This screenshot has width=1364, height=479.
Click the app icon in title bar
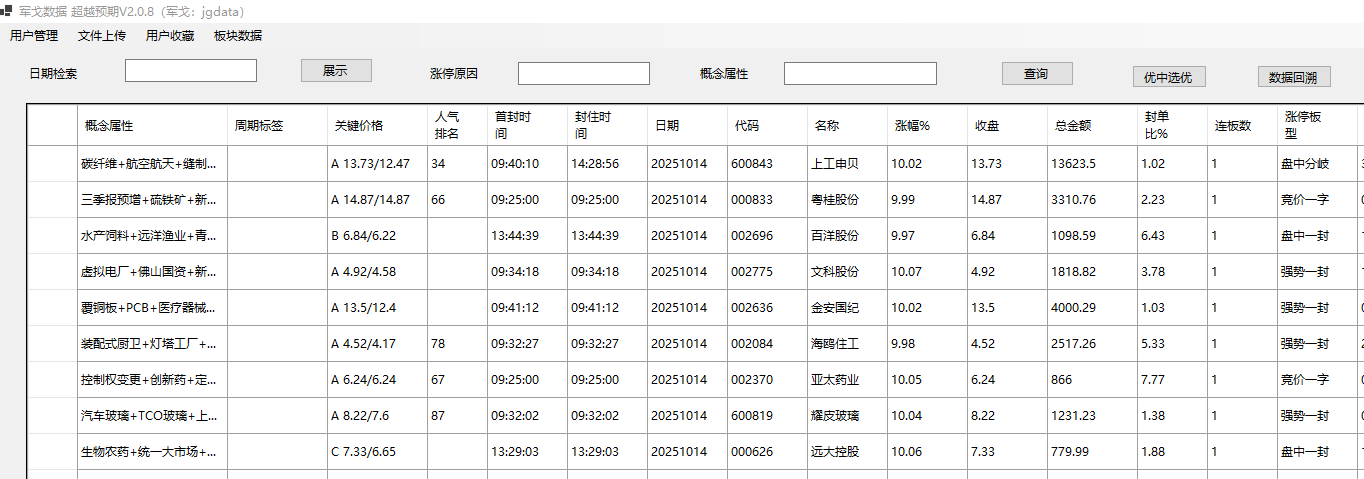click(7, 11)
